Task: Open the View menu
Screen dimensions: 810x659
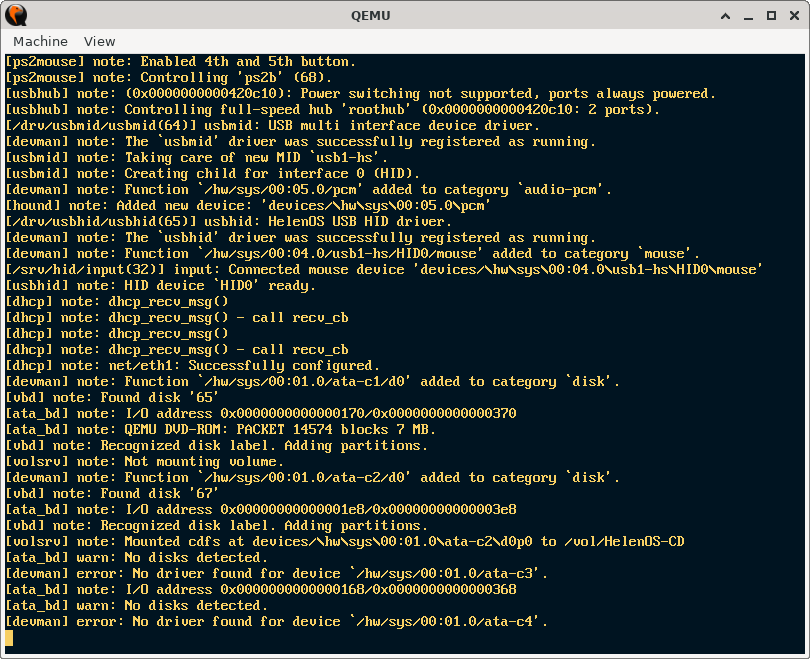Action: coord(99,41)
